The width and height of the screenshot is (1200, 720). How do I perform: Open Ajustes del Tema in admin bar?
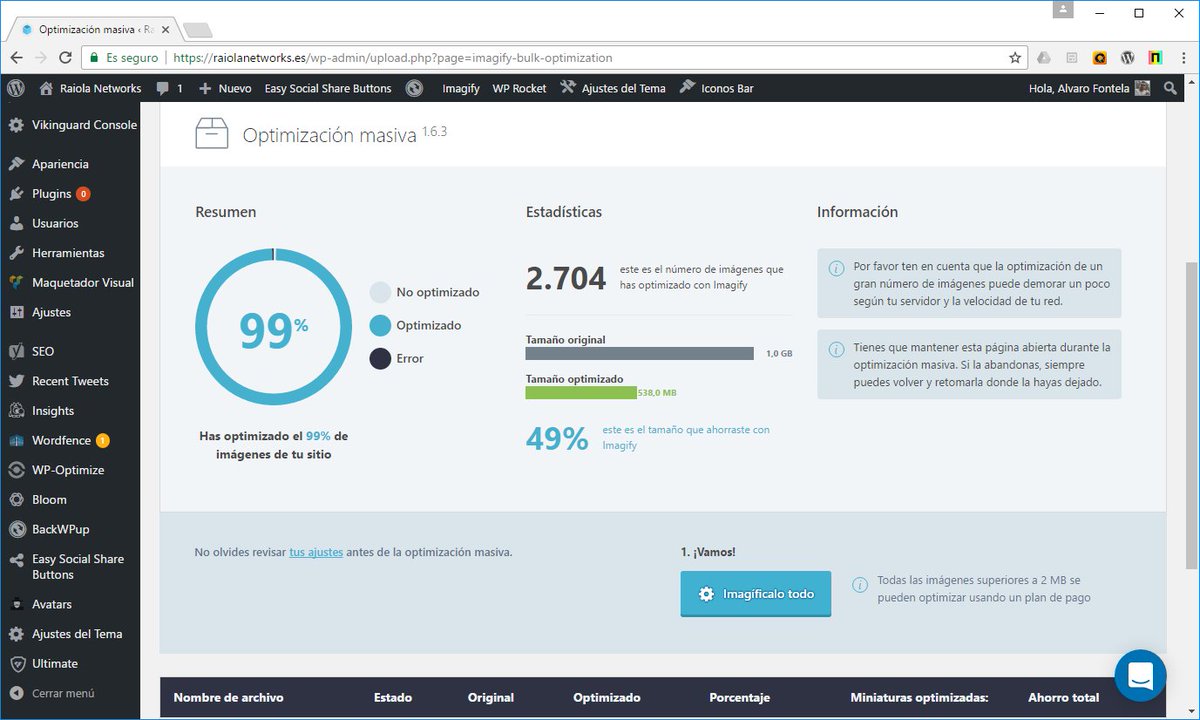click(613, 88)
